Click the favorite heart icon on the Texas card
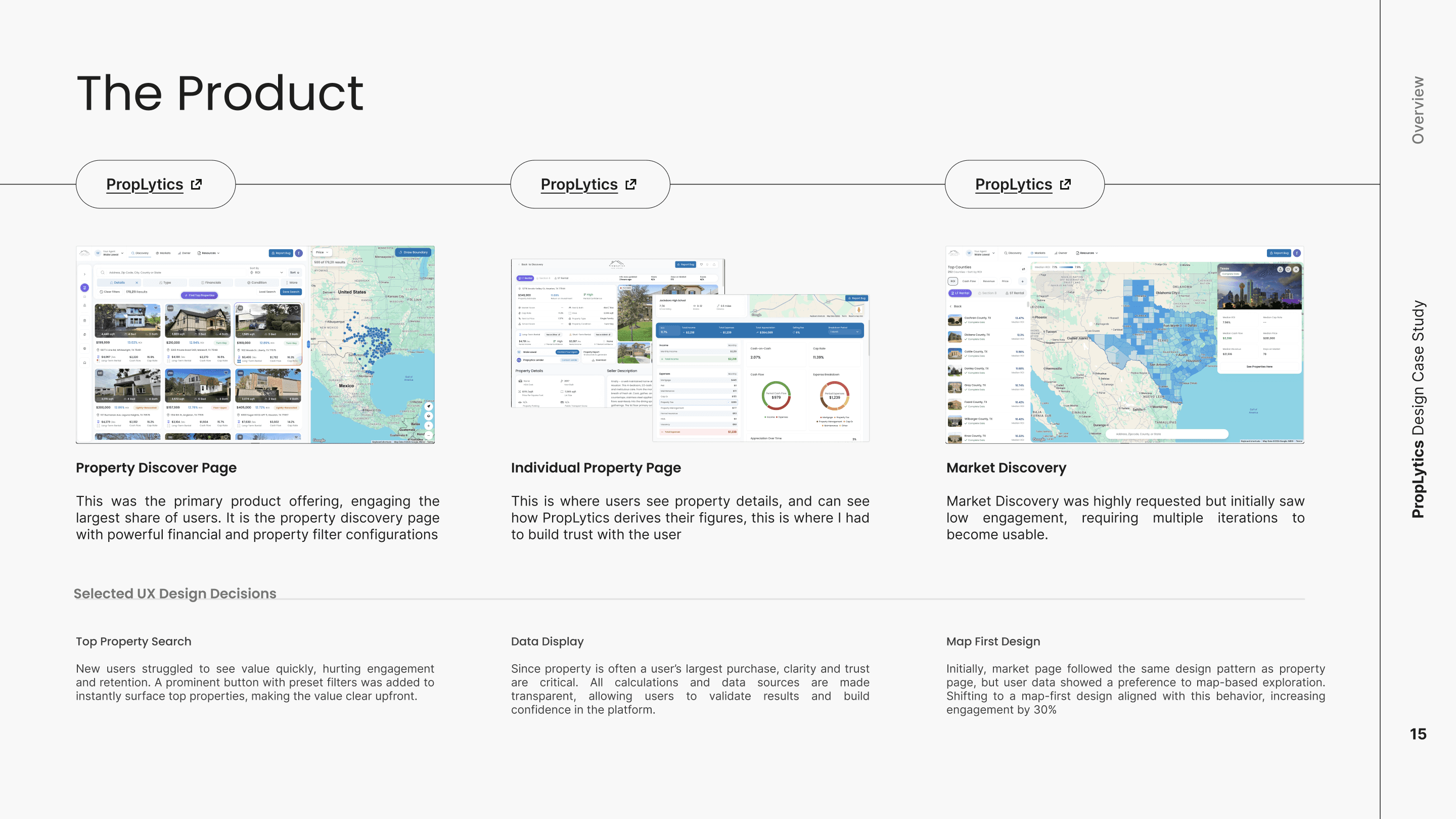Screen dimensions: 1456x819 coord(1289,269)
